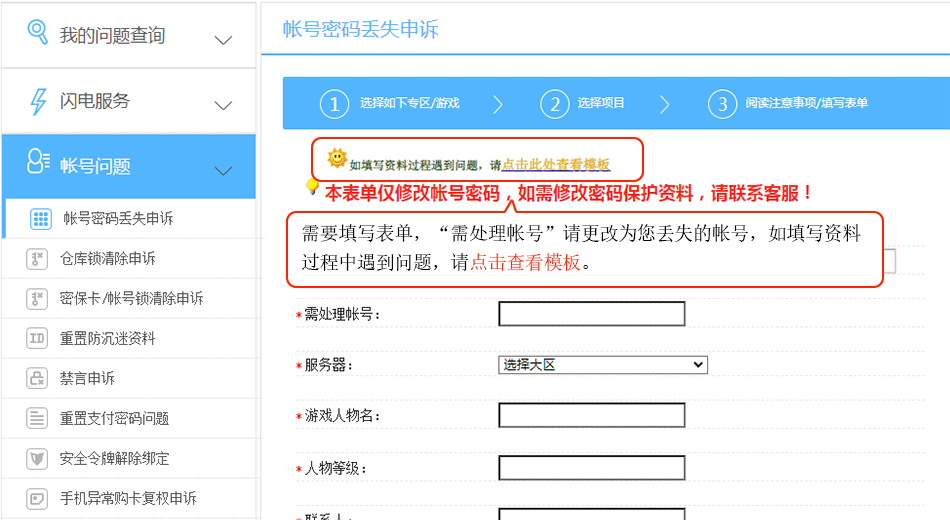Click the step 3 circle number icon
The height and width of the screenshot is (520, 950).
coord(722,104)
